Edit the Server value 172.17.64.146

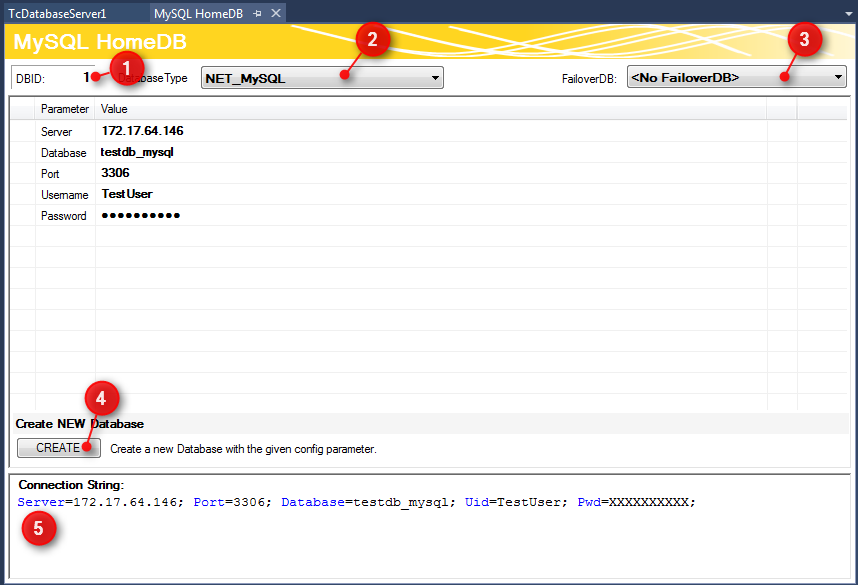(142, 131)
